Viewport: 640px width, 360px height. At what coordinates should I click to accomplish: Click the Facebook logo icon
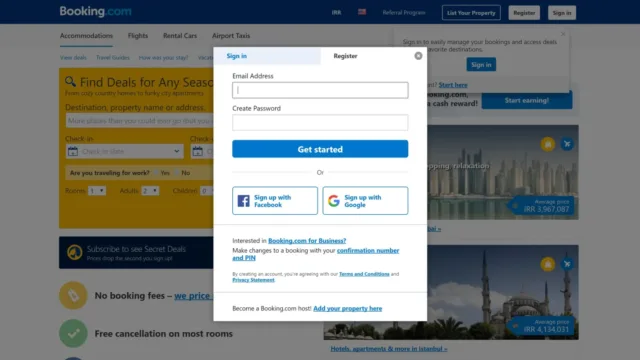(x=243, y=201)
